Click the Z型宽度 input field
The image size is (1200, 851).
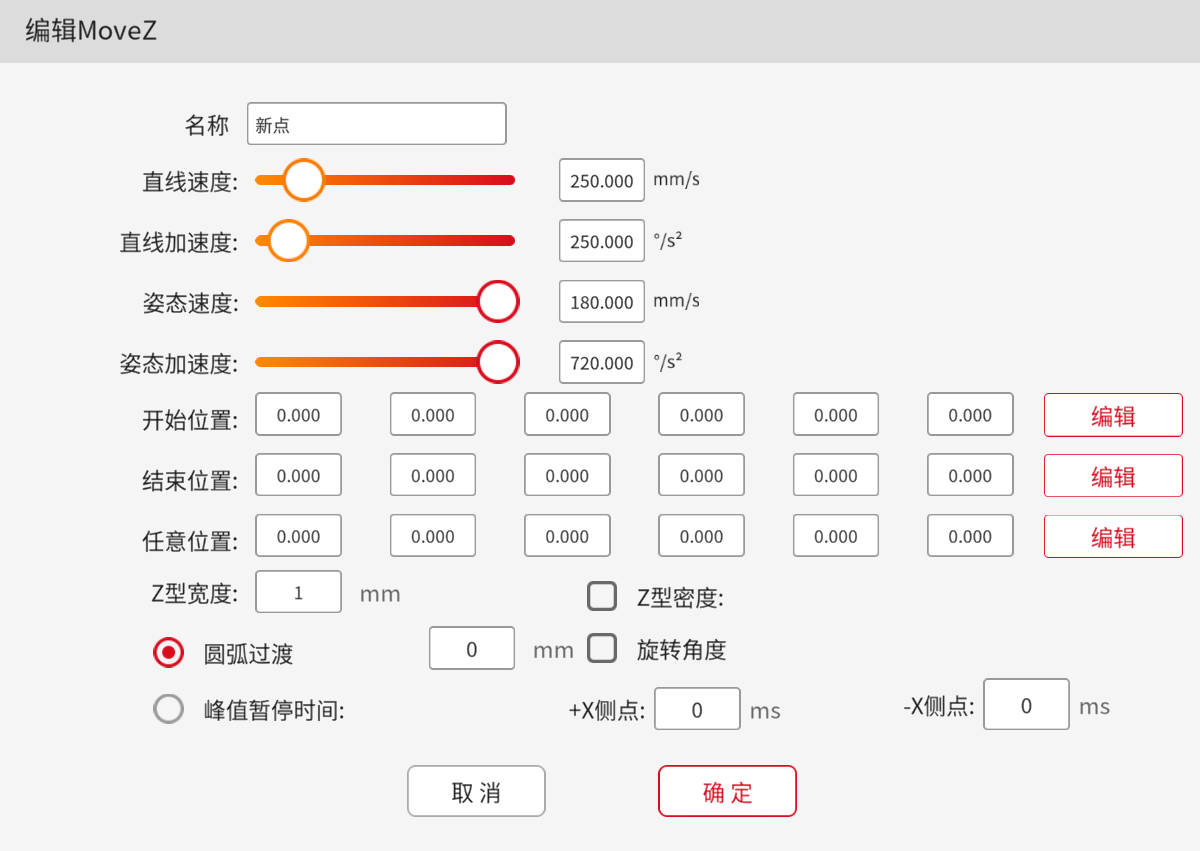298,592
